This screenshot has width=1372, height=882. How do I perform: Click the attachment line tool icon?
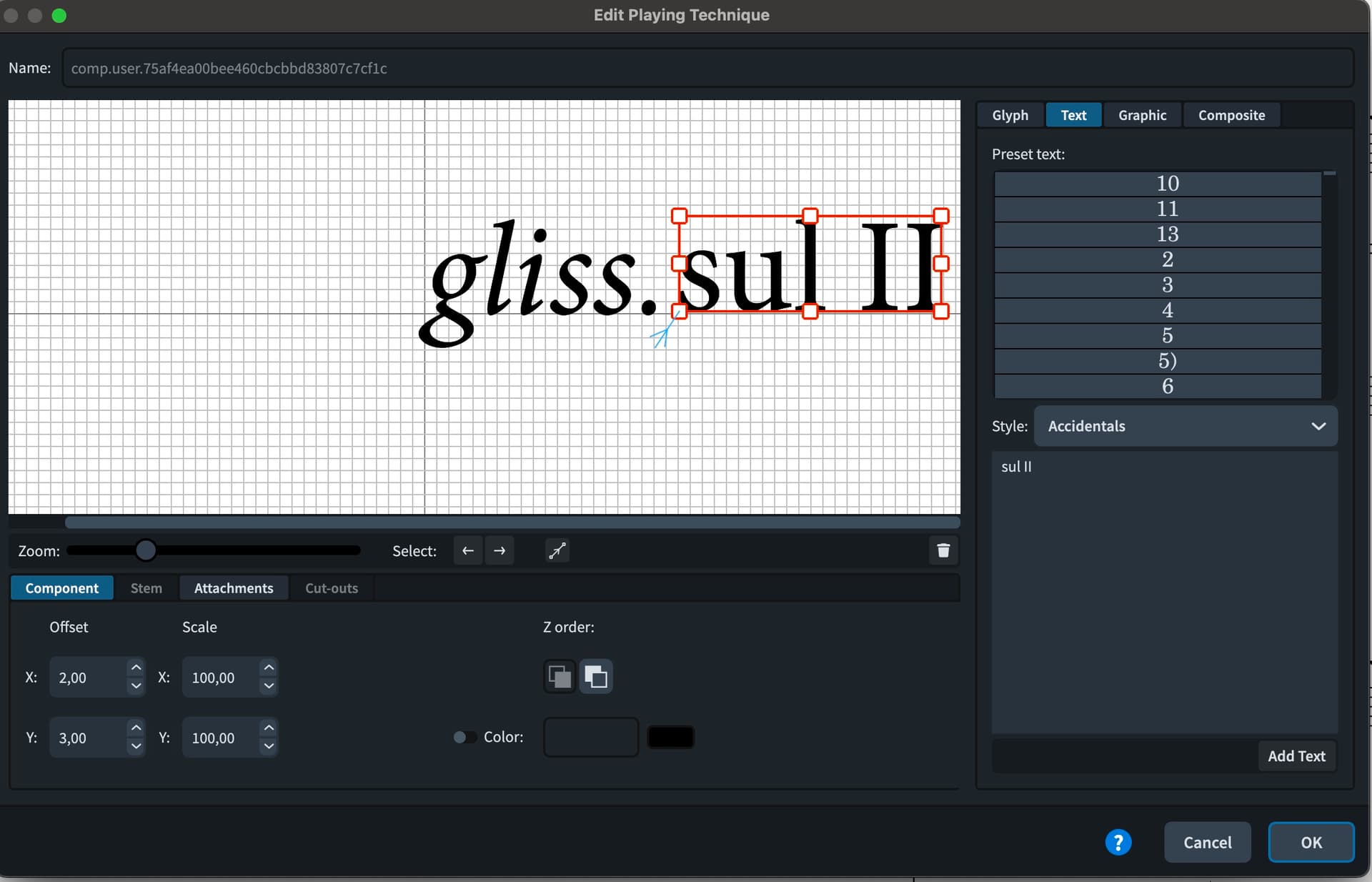(x=557, y=550)
